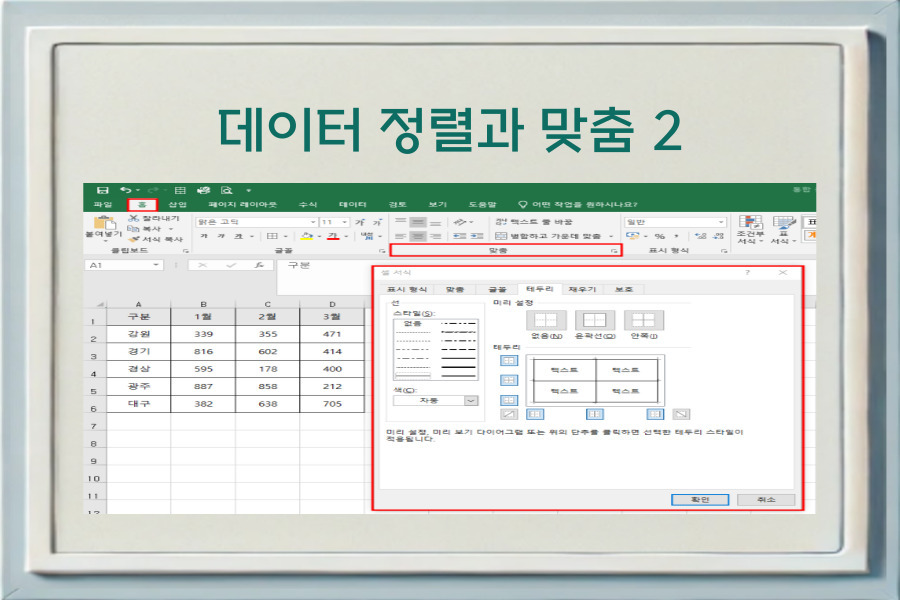Select the Inside border preset
The height and width of the screenshot is (600, 900).
[643, 320]
